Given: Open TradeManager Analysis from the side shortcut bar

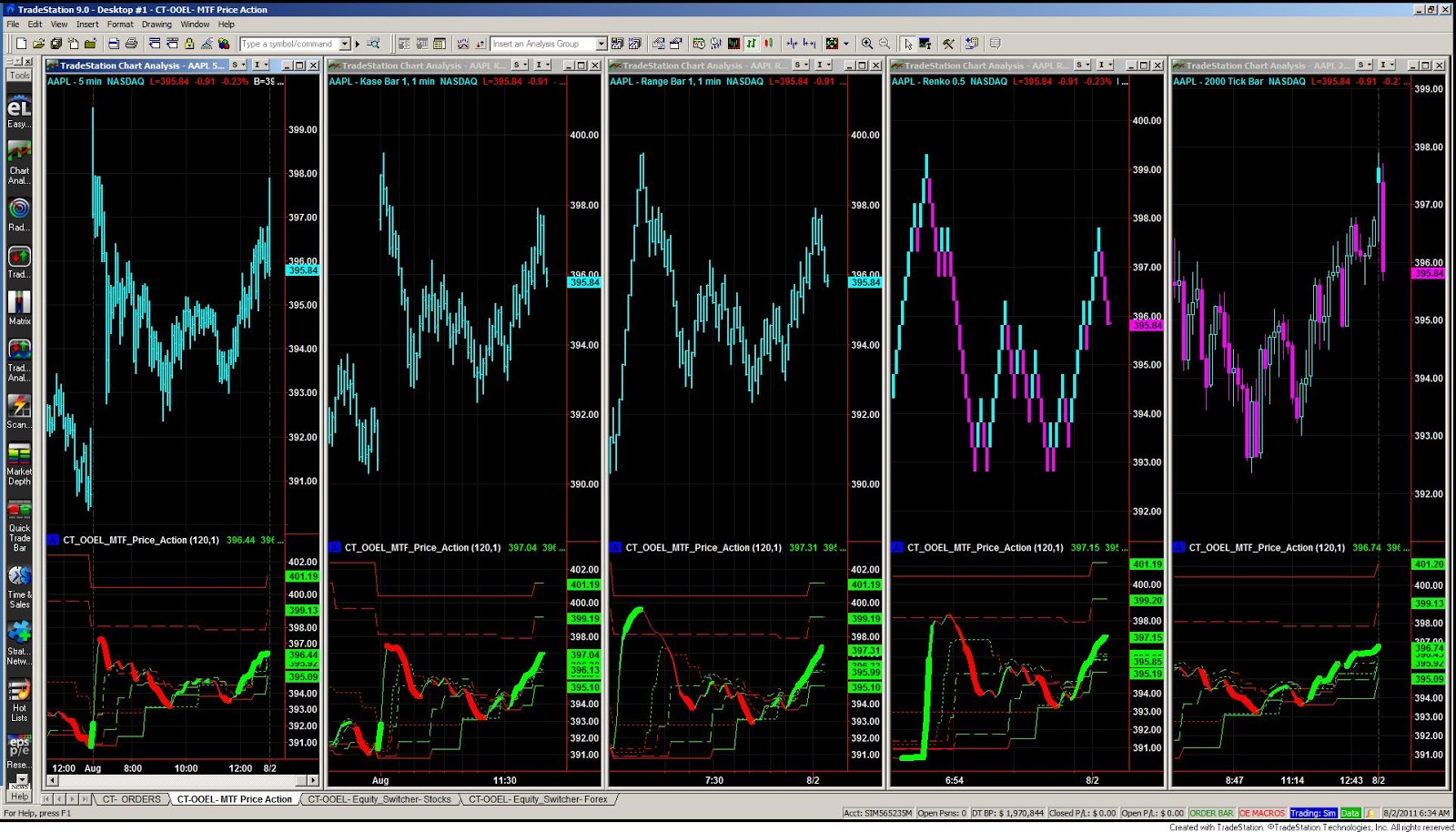Looking at the screenshot, I should 19,360.
